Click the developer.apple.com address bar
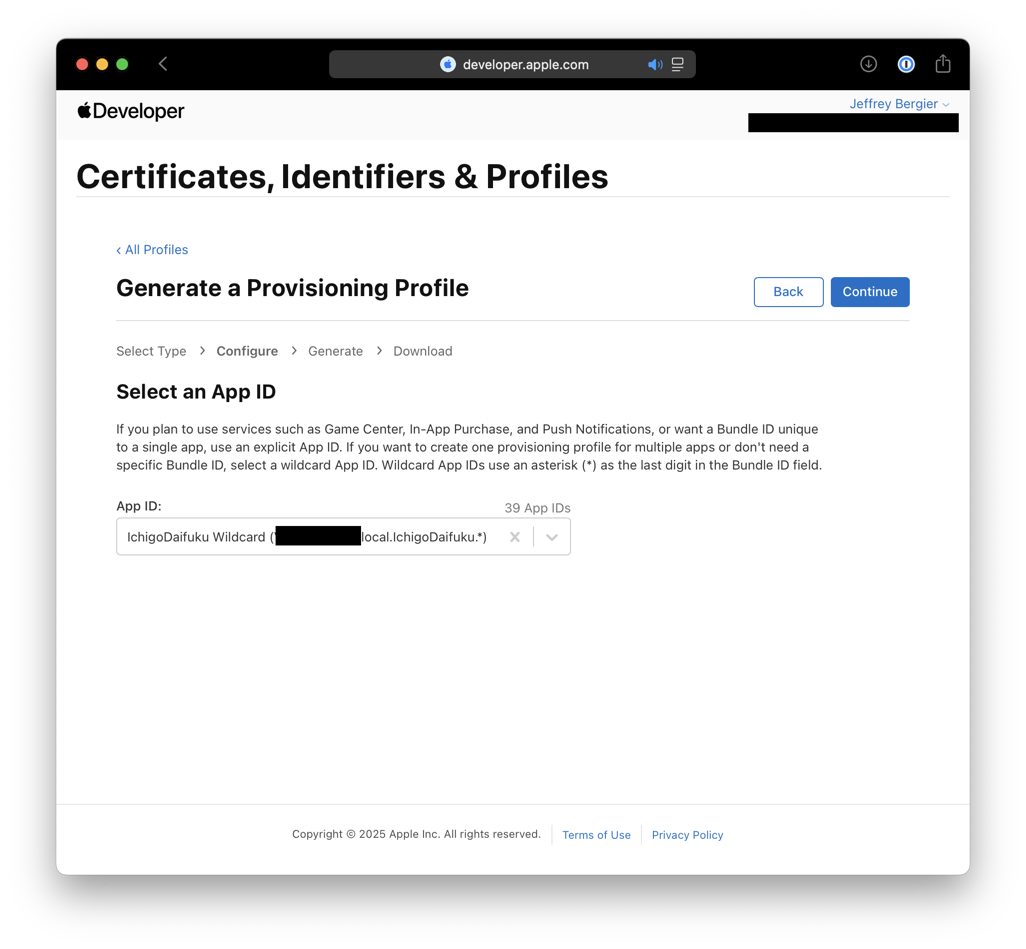This screenshot has height=949, width=1026. [526, 65]
